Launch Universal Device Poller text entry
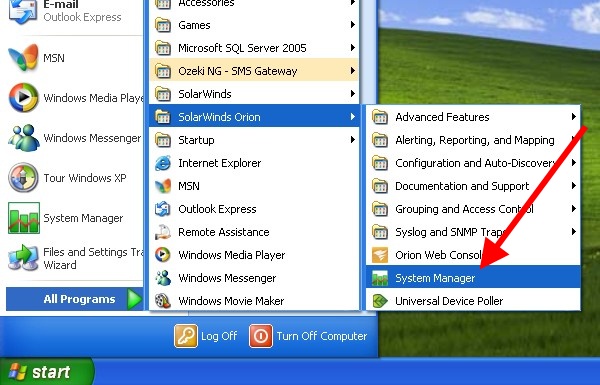The height and width of the screenshot is (385, 600). 449,301
